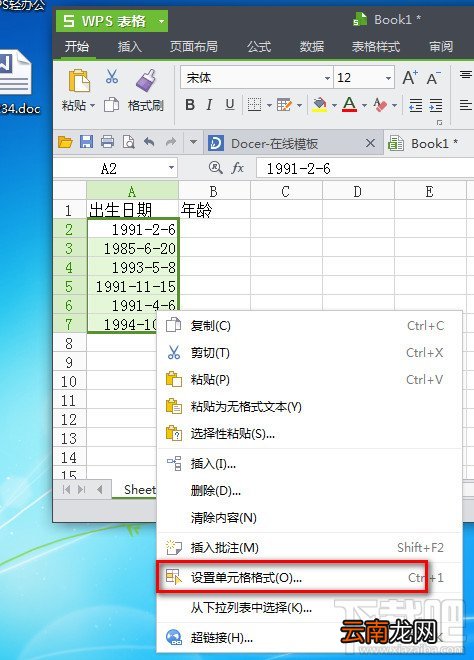Choose 复制(C) in context menu
This screenshot has width=474, height=660.
click(309, 325)
